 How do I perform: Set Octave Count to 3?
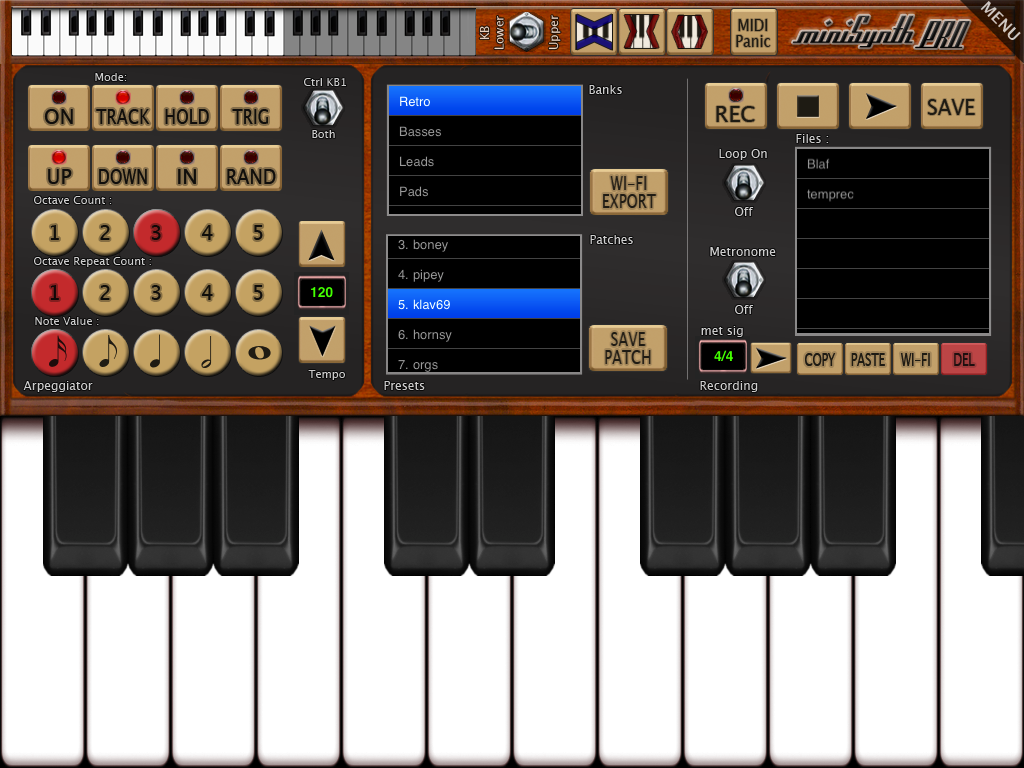point(157,232)
